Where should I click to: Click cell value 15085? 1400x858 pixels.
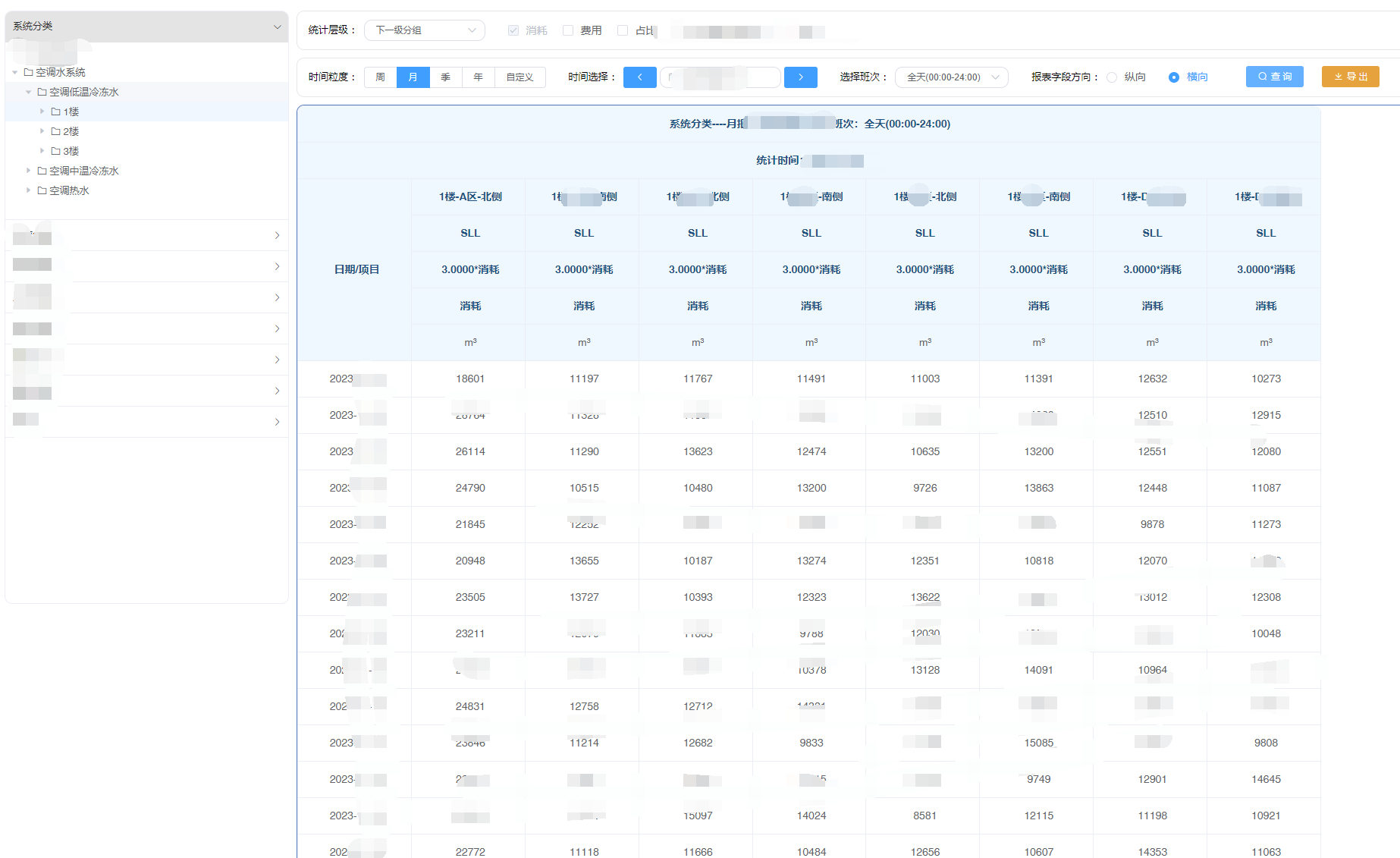(x=1039, y=743)
